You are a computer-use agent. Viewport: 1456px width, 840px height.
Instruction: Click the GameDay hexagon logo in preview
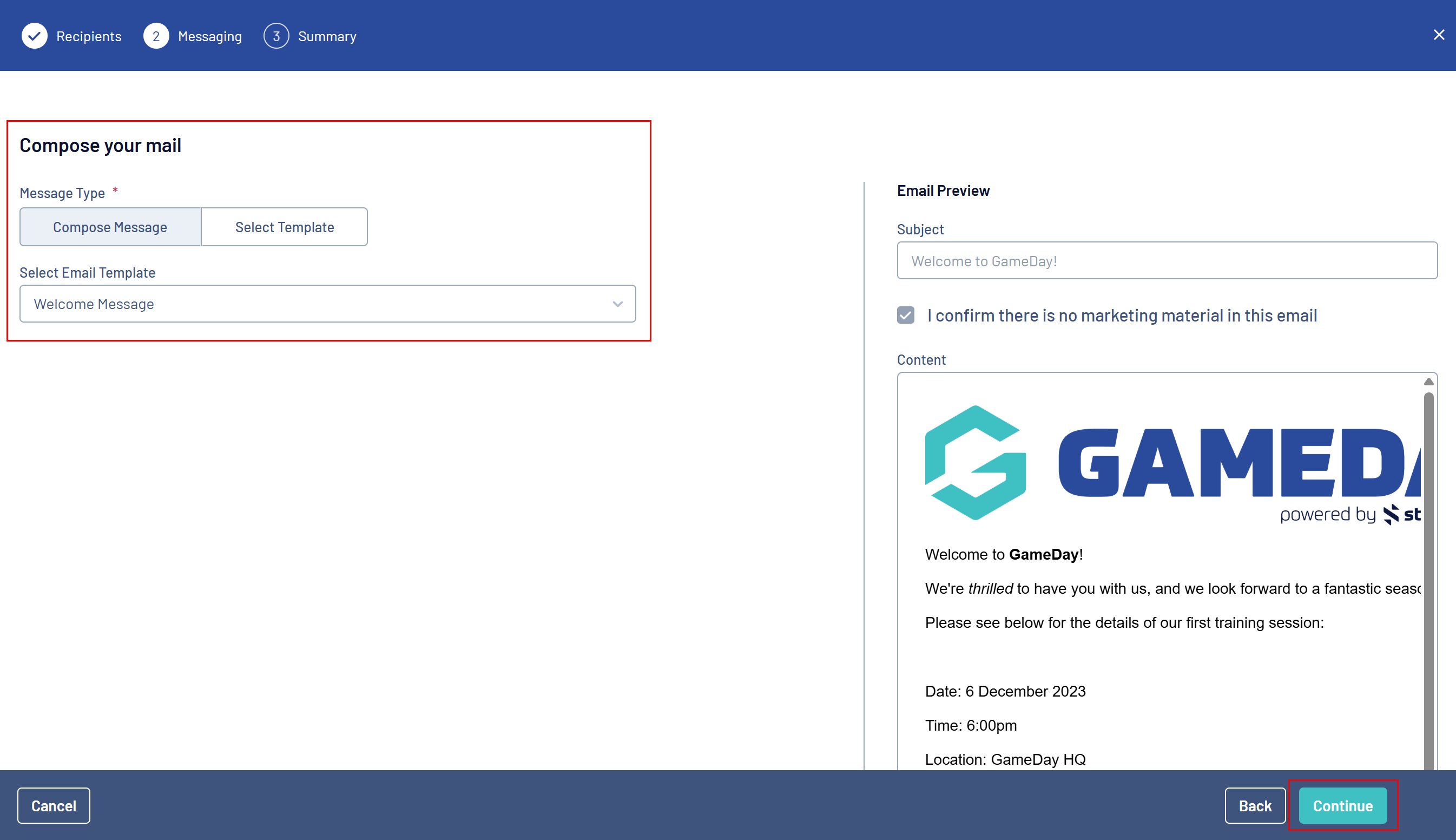[975, 462]
